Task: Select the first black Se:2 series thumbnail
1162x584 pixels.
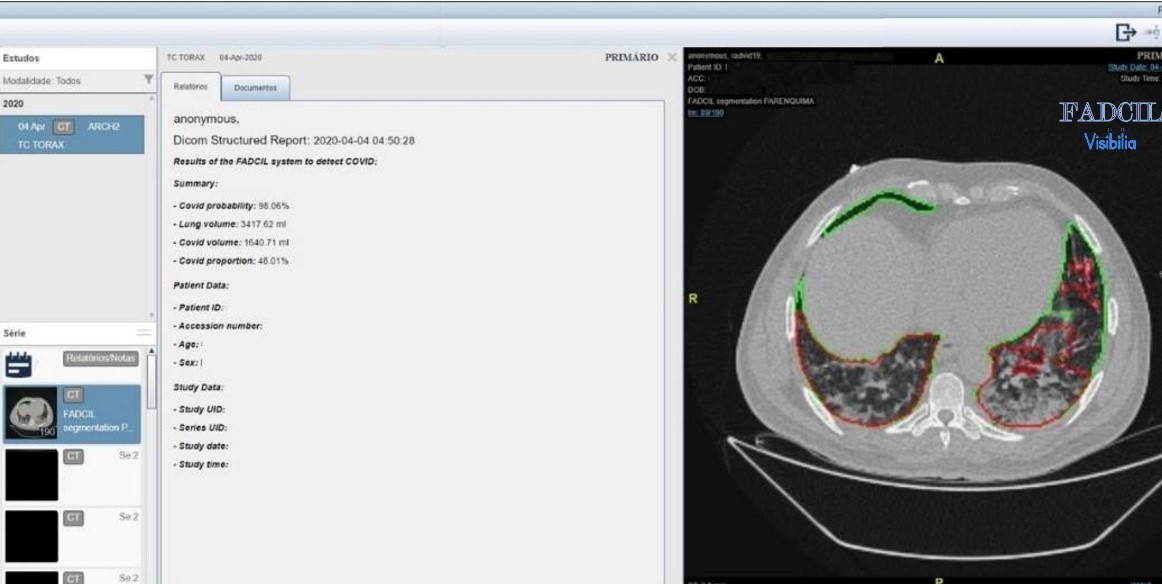Action: [31, 474]
